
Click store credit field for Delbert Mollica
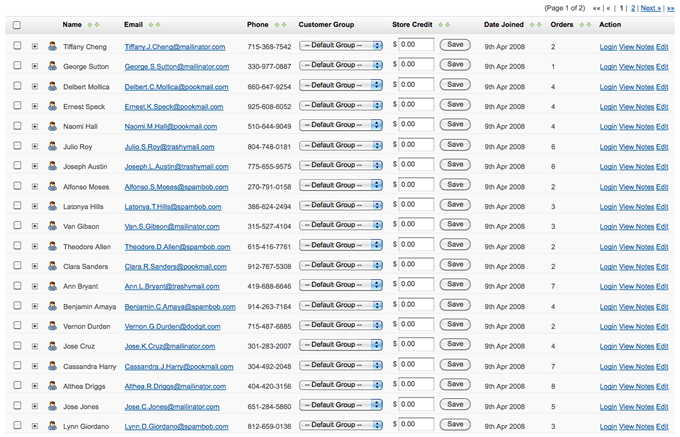[x=416, y=85]
